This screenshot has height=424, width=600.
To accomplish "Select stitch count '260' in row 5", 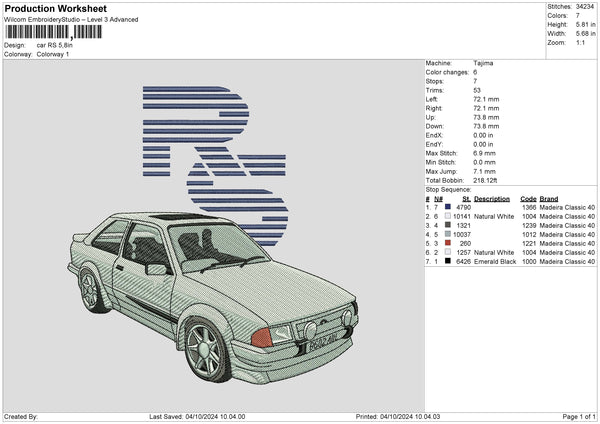I will 465,243.
